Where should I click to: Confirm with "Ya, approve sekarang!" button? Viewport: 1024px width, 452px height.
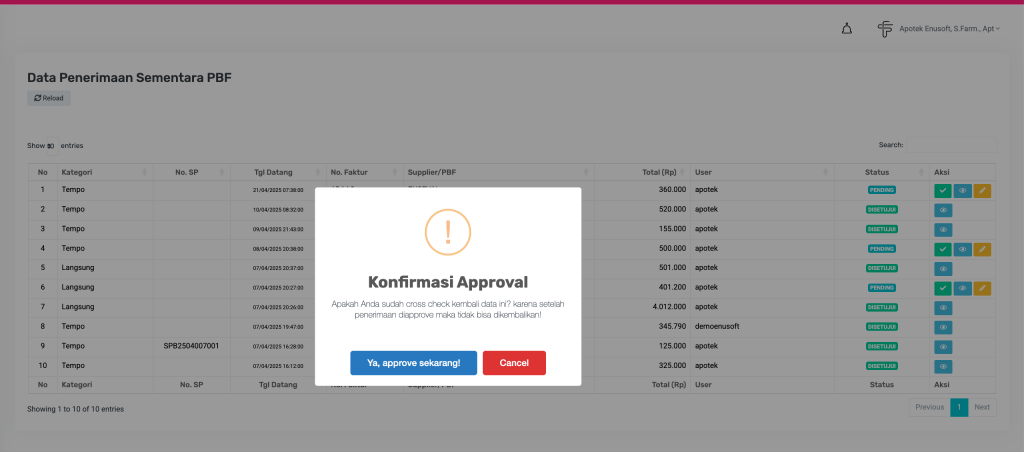[413, 363]
